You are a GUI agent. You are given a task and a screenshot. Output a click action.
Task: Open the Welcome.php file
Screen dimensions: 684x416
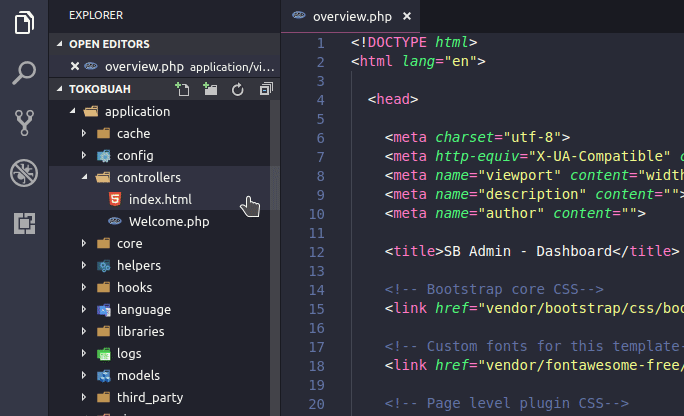pyautogui.click(x=168, y=221)
